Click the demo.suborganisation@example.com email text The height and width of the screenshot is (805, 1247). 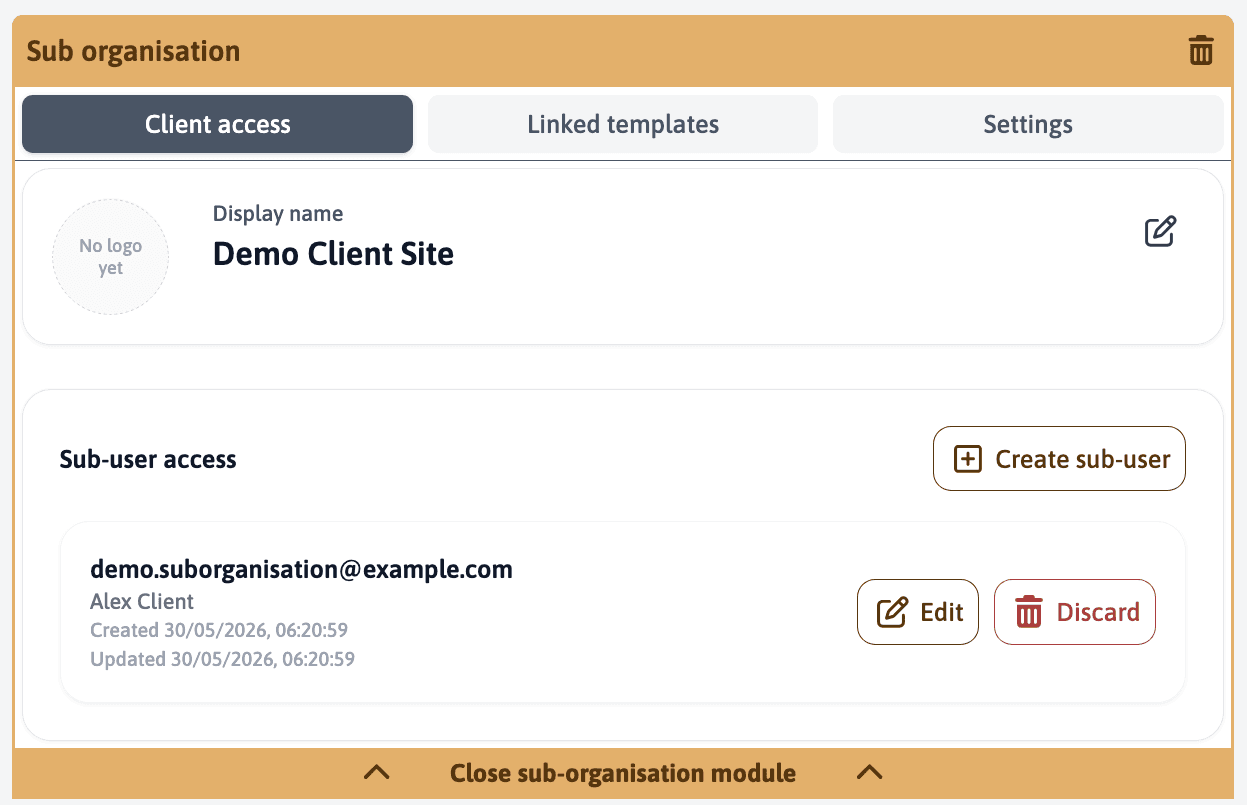coord(301,569)
